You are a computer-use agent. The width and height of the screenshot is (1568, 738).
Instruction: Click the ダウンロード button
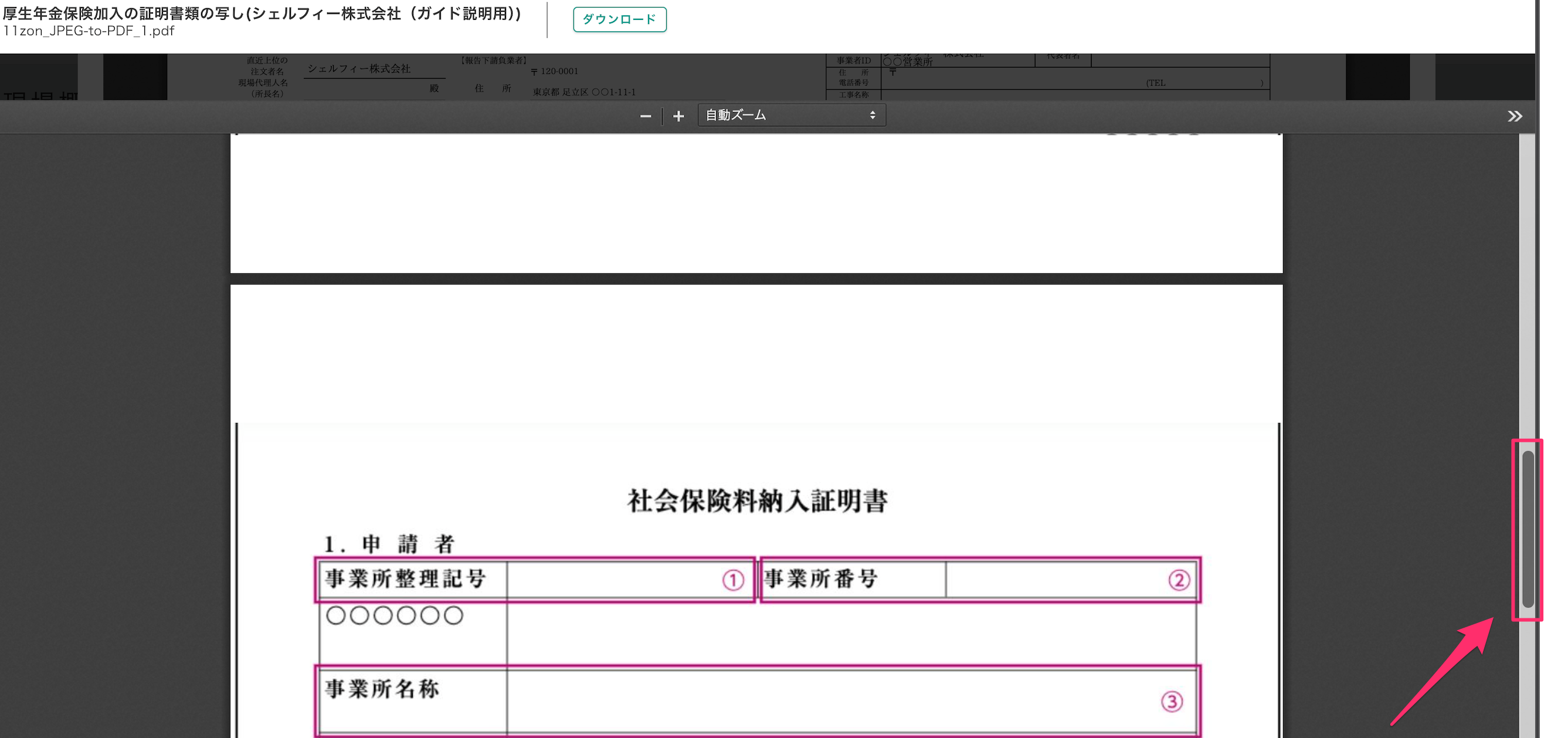click(619, 19)
